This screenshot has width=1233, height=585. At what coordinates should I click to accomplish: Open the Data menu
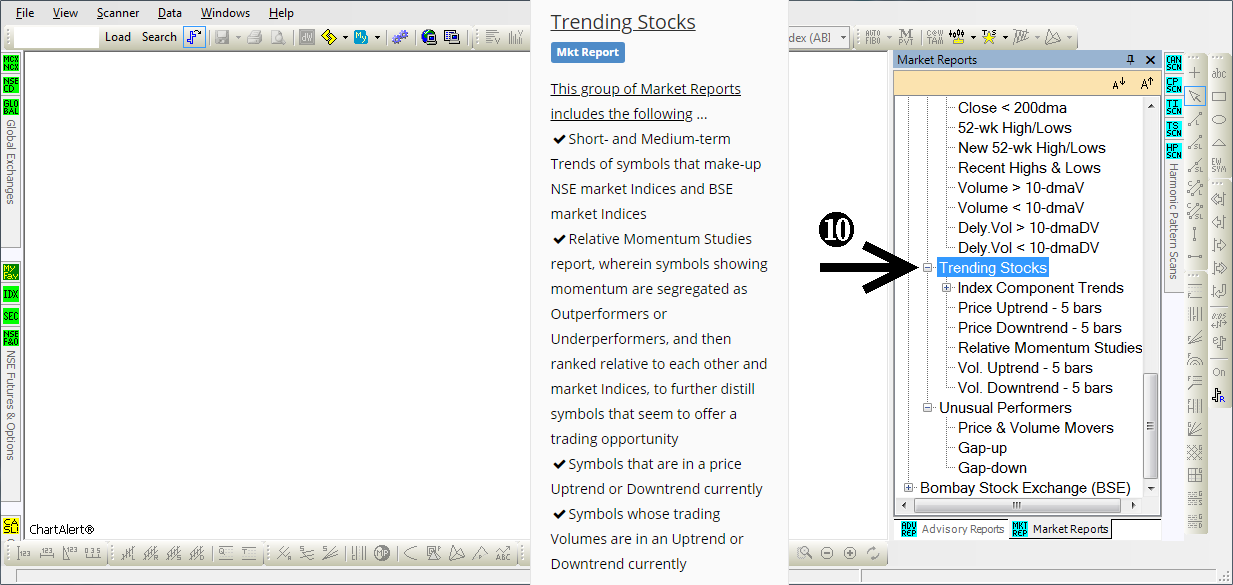click(170, 13)
